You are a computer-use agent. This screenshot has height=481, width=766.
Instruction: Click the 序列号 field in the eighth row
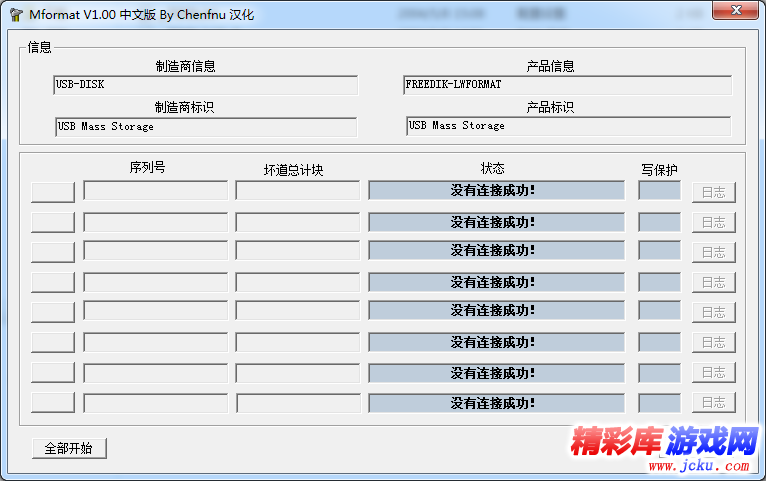pos(155,403)
